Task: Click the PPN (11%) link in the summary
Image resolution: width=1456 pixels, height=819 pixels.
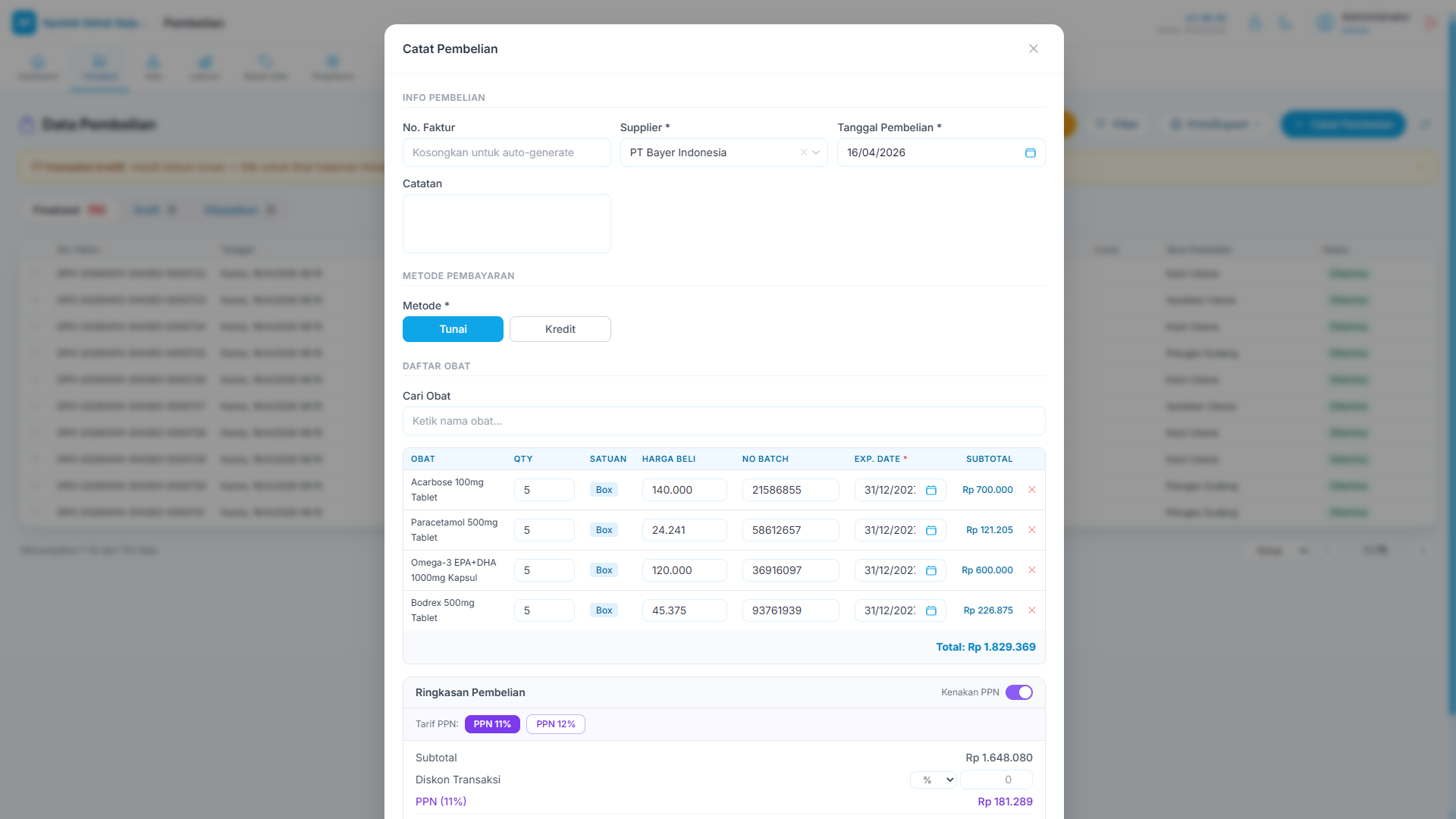Action: [x=441, y=801]
